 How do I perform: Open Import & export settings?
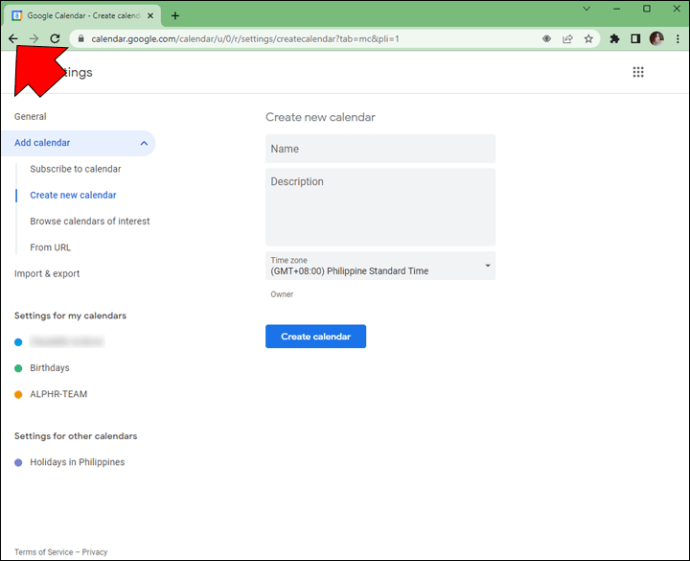coord(47,273)
